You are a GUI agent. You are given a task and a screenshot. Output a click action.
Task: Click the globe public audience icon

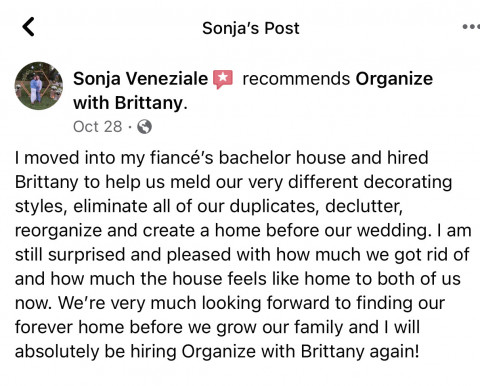(x=144, y=127)
